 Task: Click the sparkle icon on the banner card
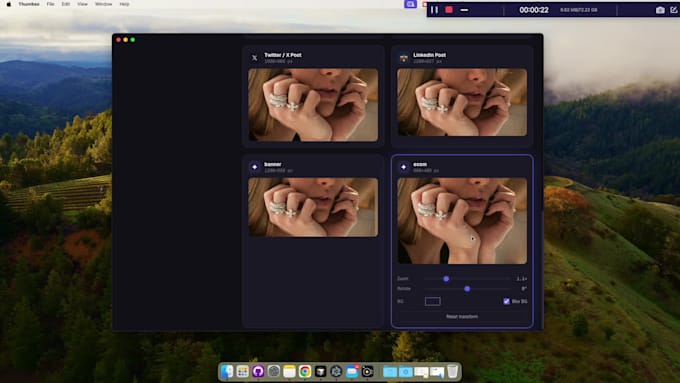coord(255,167)
